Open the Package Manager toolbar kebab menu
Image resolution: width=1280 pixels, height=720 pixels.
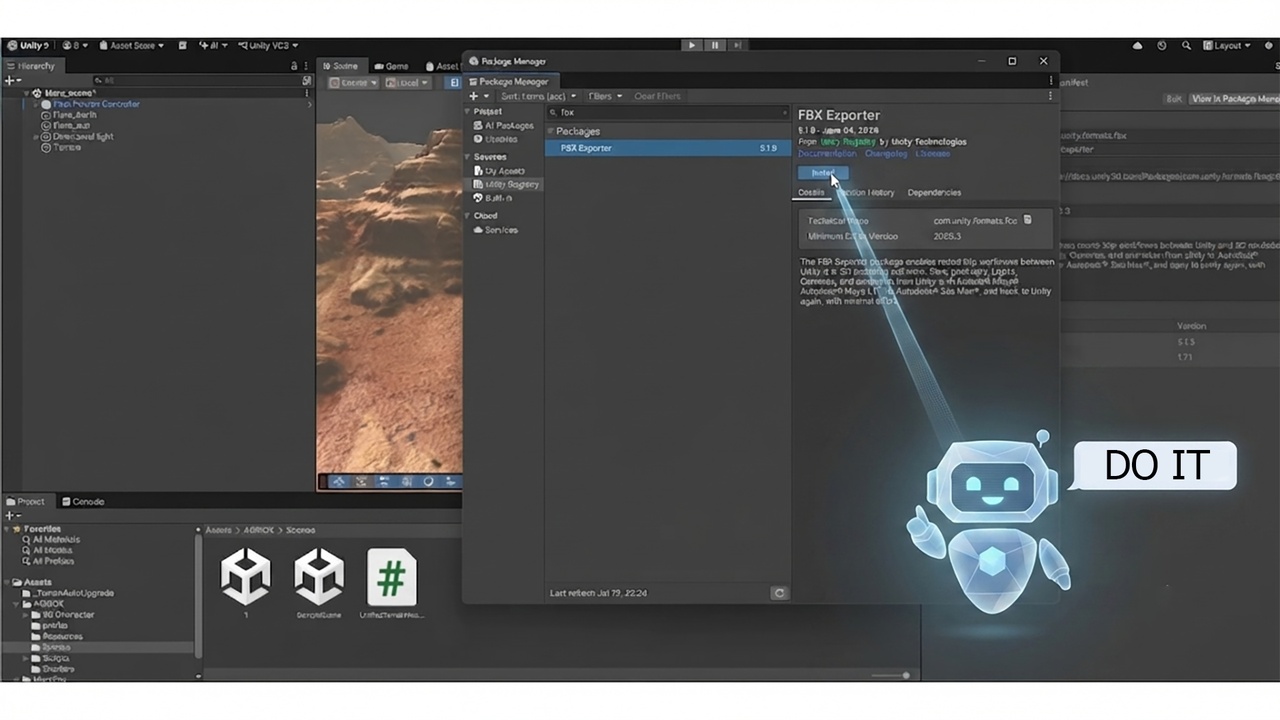(x=1050, y=96)
